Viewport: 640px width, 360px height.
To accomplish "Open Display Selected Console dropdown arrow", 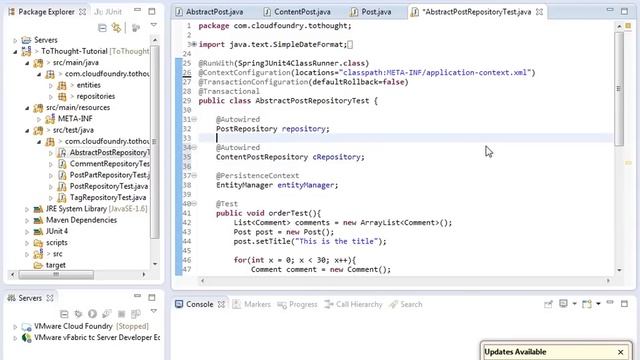I will [574, 304].
